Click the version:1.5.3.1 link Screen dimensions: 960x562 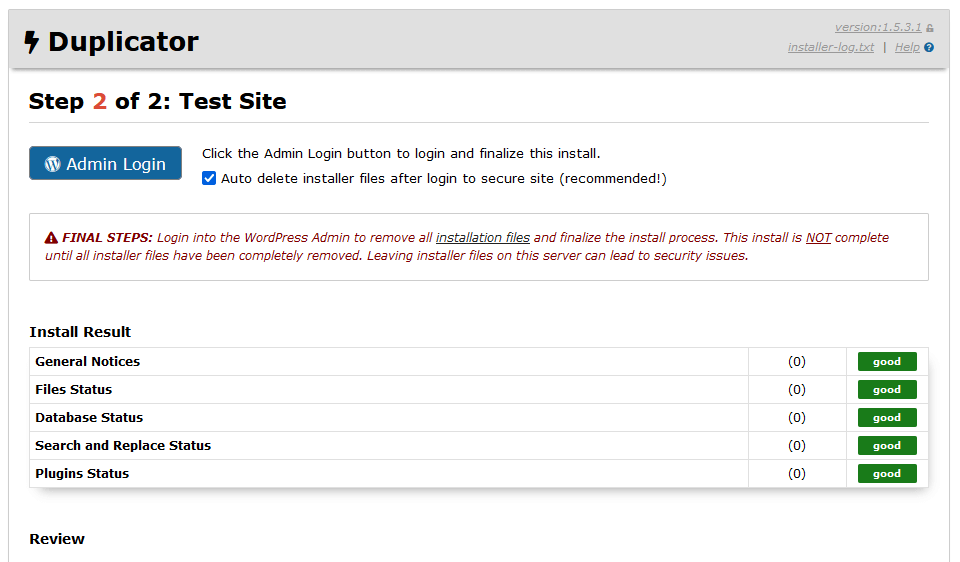(x=878, y=28)
